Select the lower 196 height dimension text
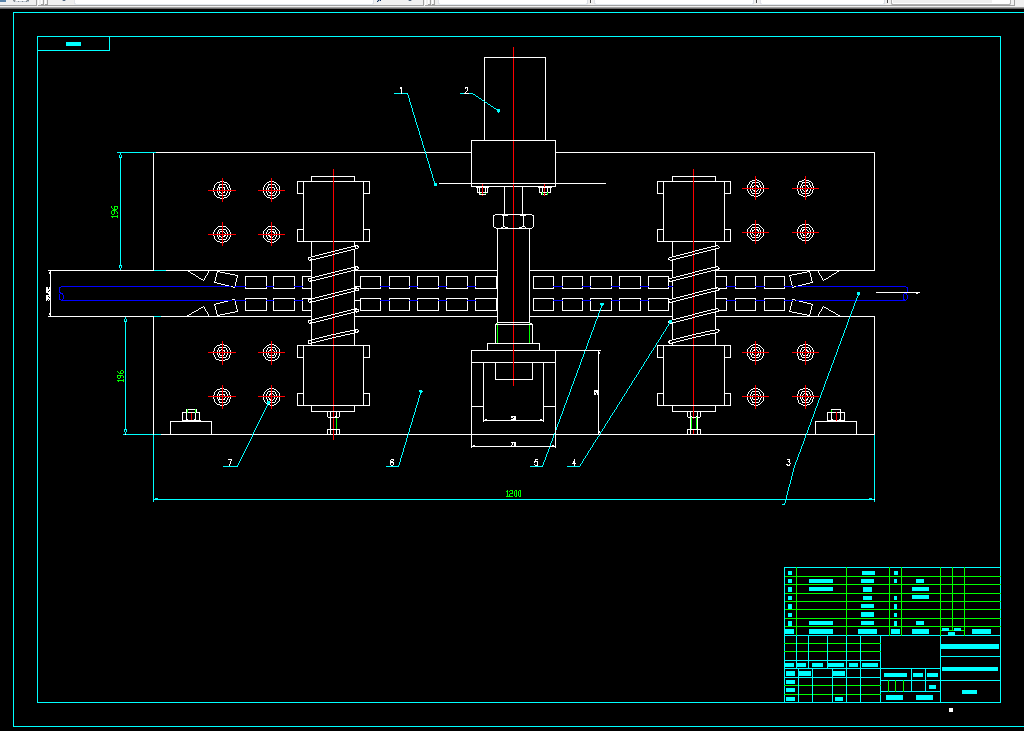Viewport: 1024px width, 731px height. 120,376
